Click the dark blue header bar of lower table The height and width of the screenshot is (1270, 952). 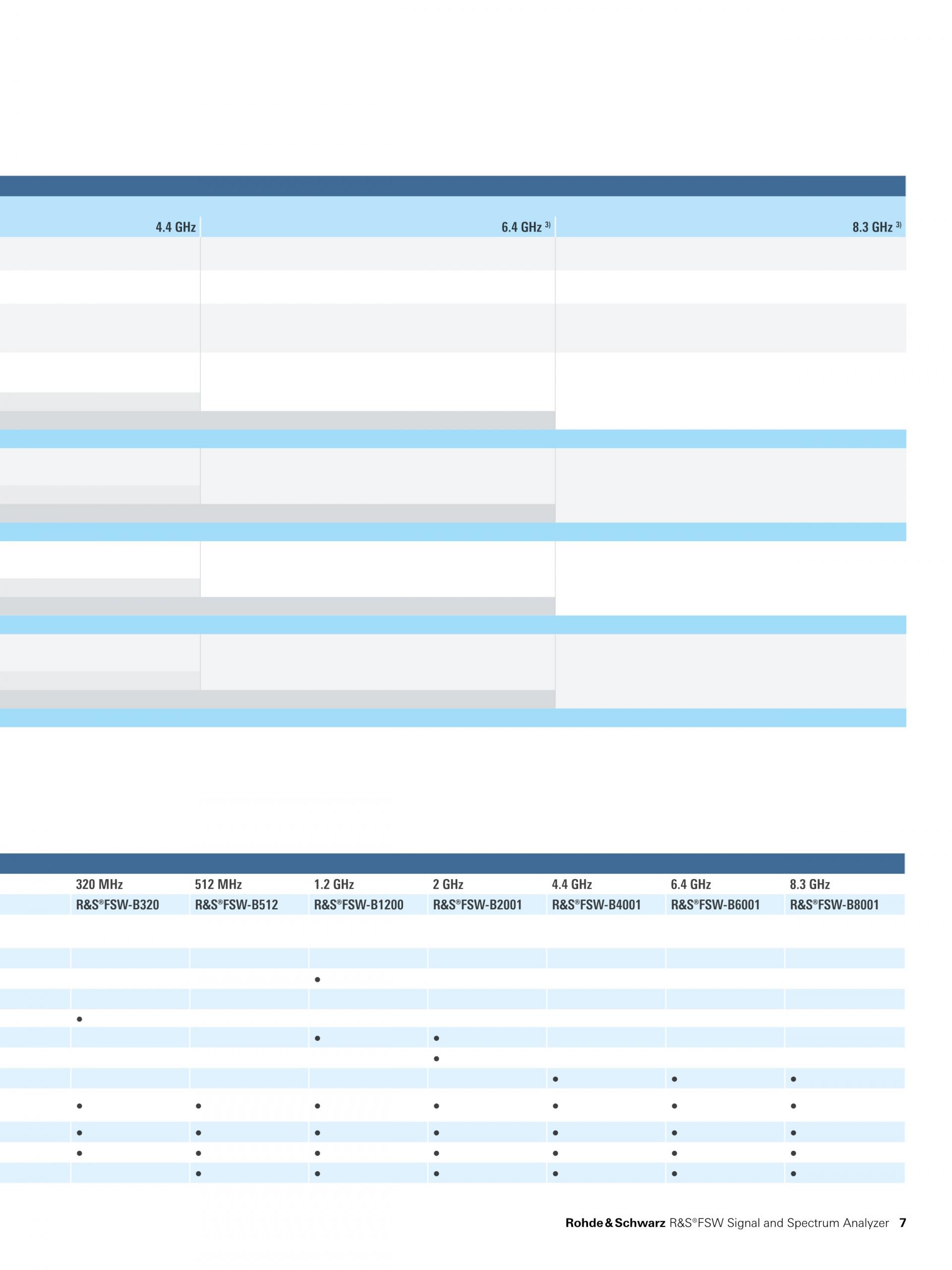[453, 864]
